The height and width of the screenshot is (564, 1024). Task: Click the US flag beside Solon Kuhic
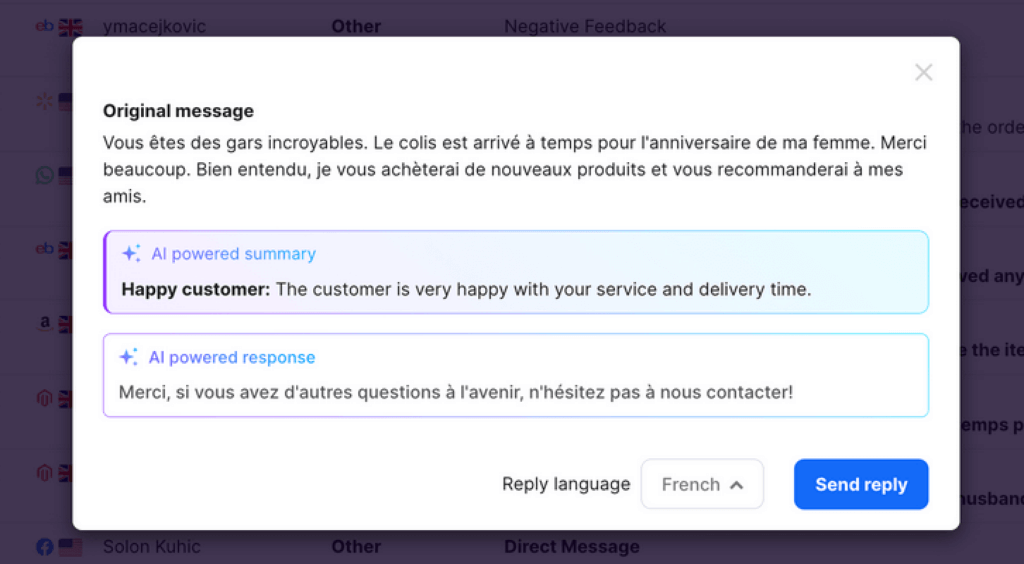(x=71, y=547)
